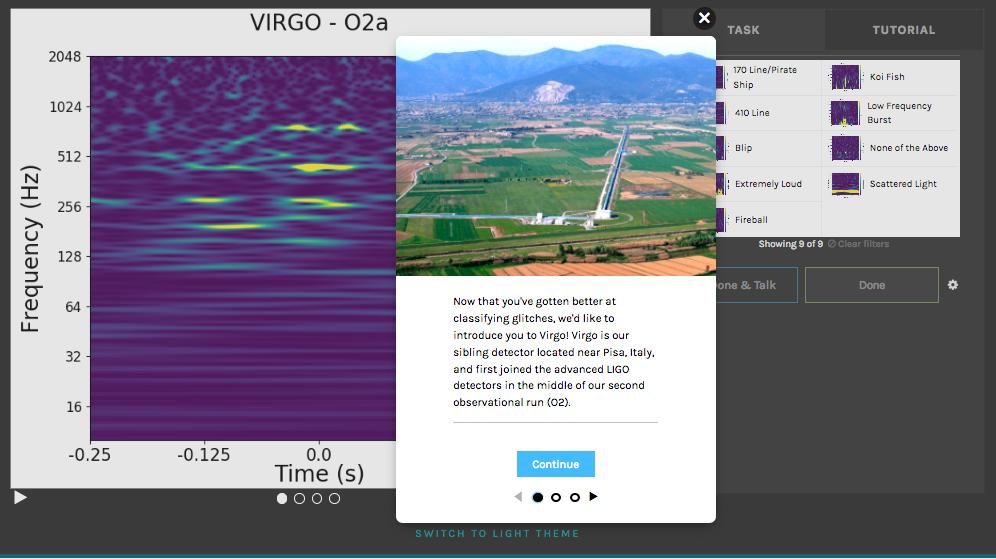The image size is (996, 559).
Task: Click the None of the Above thumbnail
Action: pos(845,149)
